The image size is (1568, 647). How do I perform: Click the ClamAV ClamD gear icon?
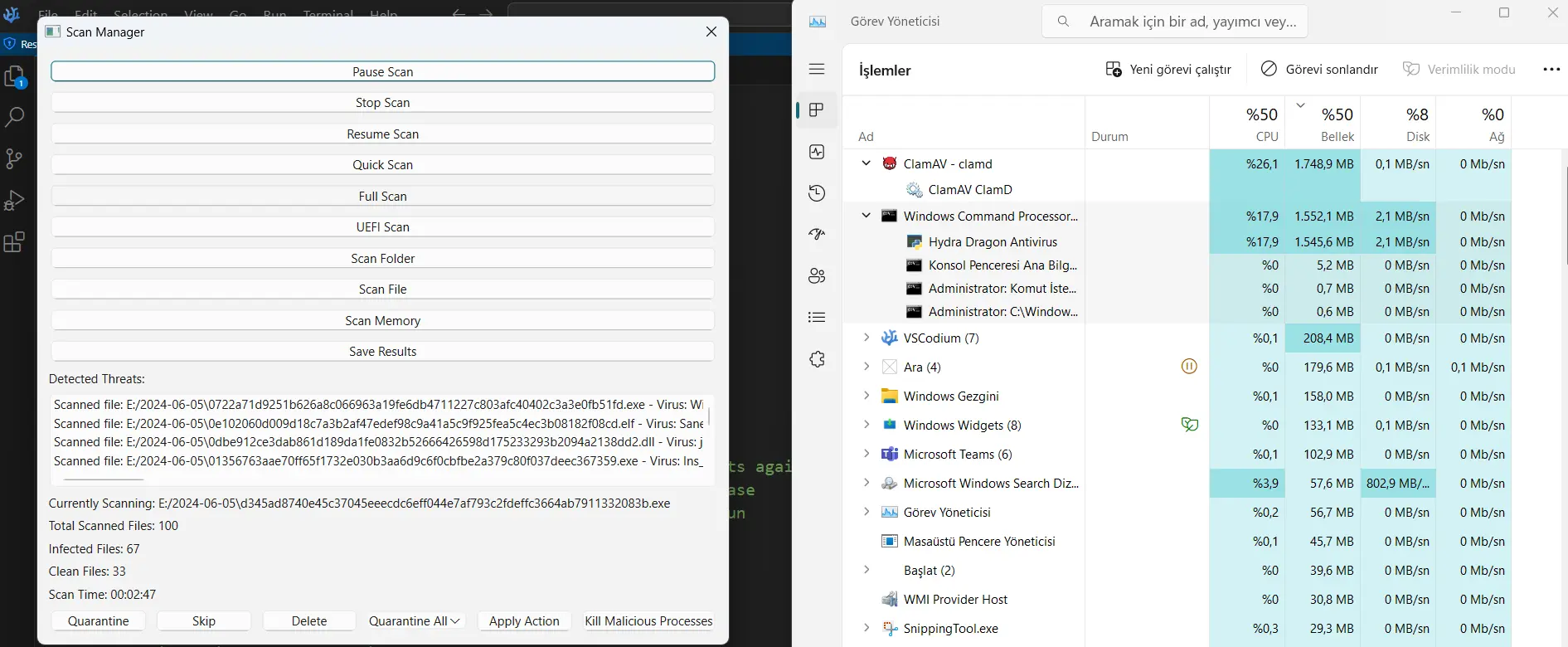(915, 189)
